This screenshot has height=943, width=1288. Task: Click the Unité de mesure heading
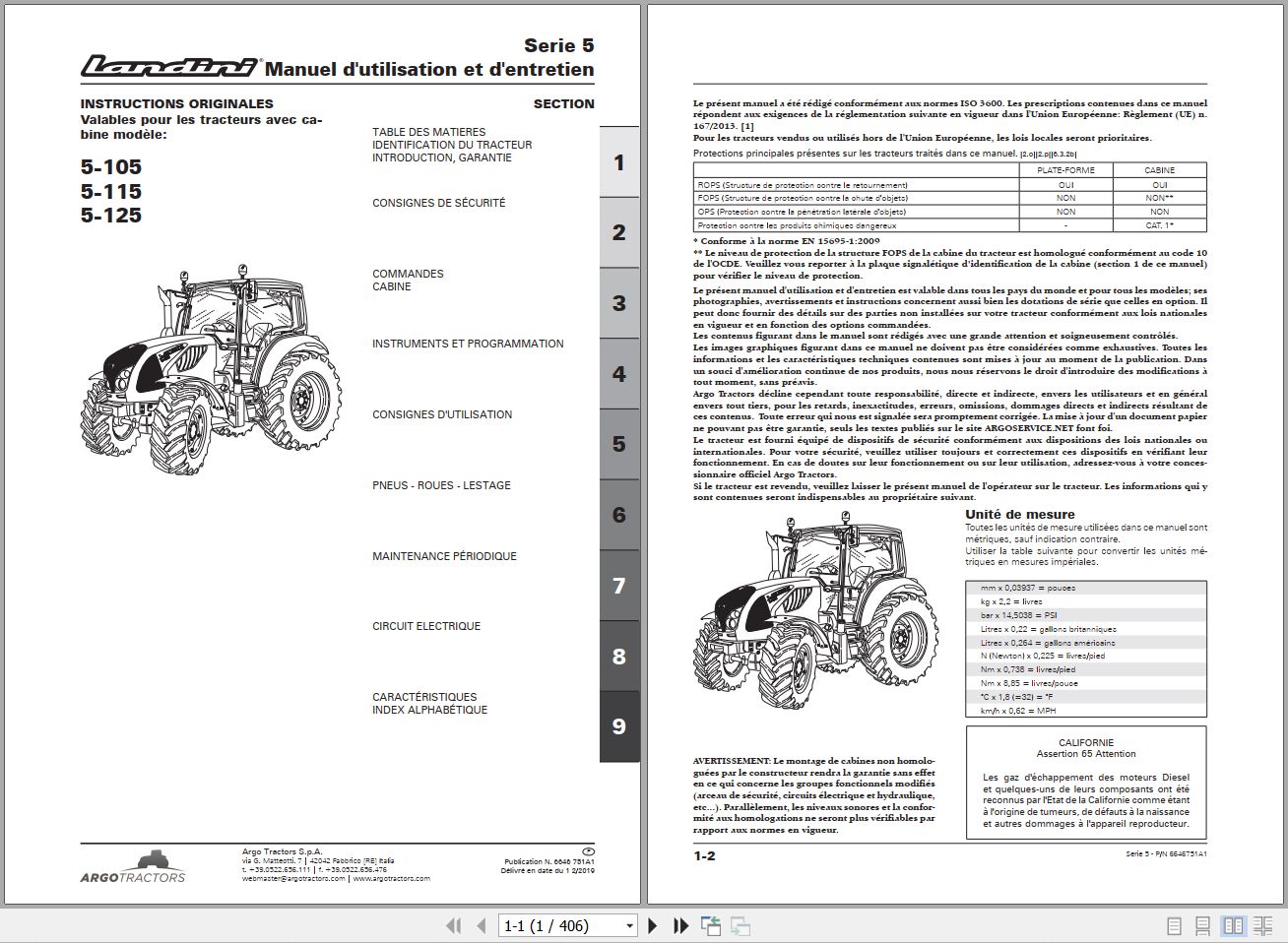[1020, 515]
